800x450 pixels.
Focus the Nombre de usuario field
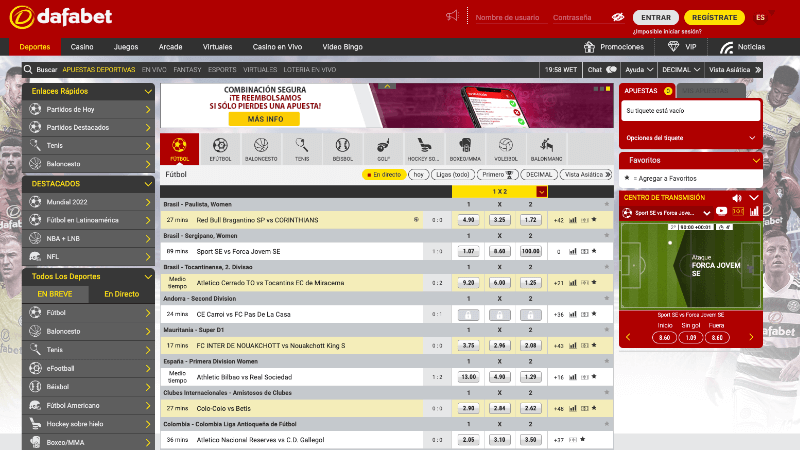(x=510, y=17)
